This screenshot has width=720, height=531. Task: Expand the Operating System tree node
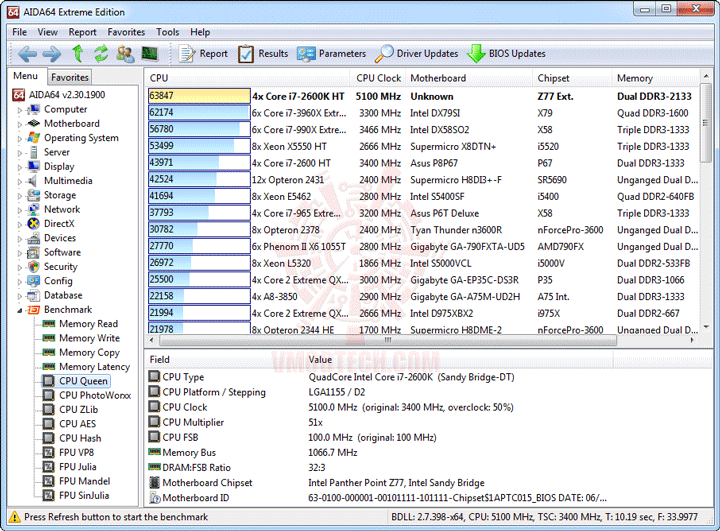[19, 139]
